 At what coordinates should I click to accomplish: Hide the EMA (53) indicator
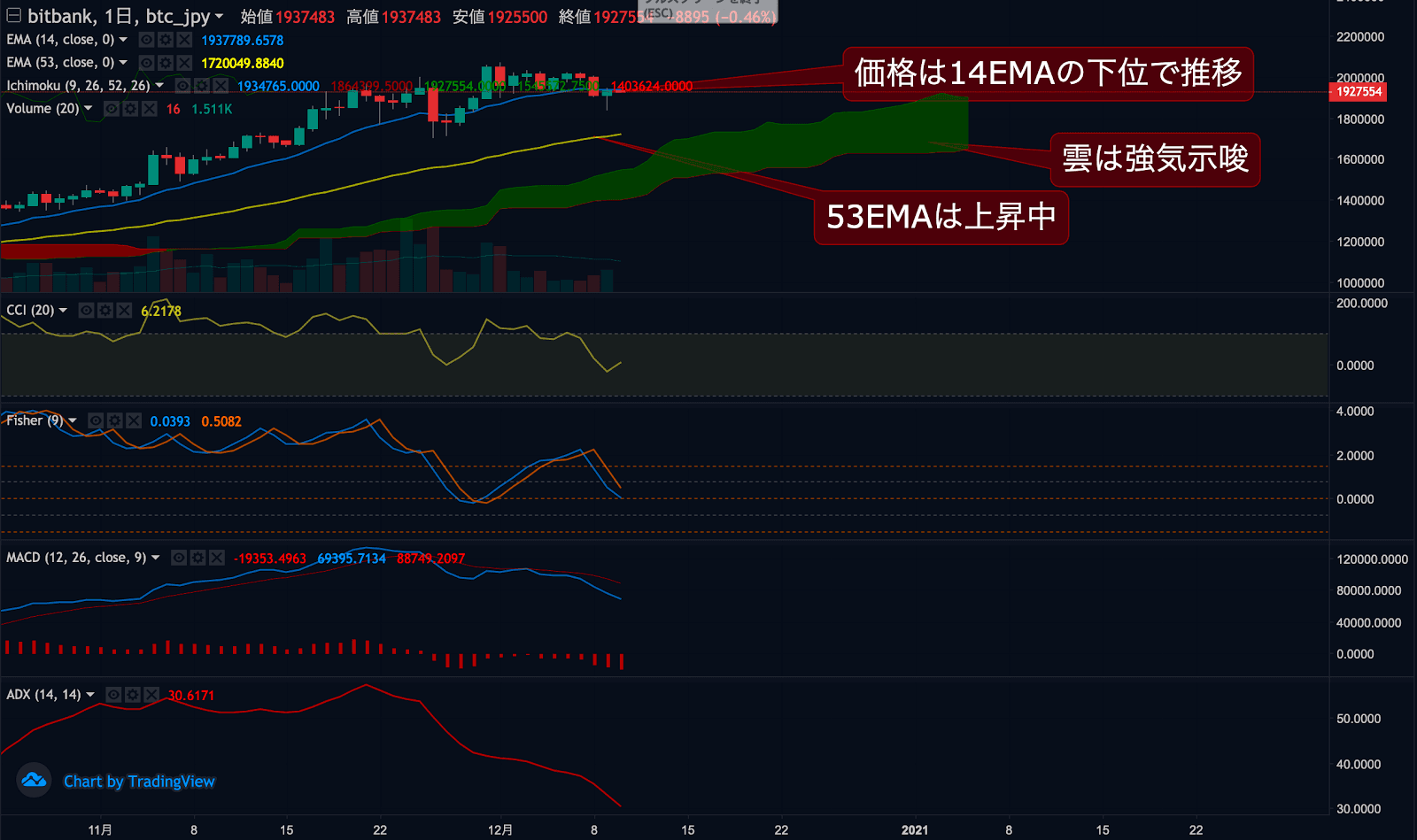(147, 62)
